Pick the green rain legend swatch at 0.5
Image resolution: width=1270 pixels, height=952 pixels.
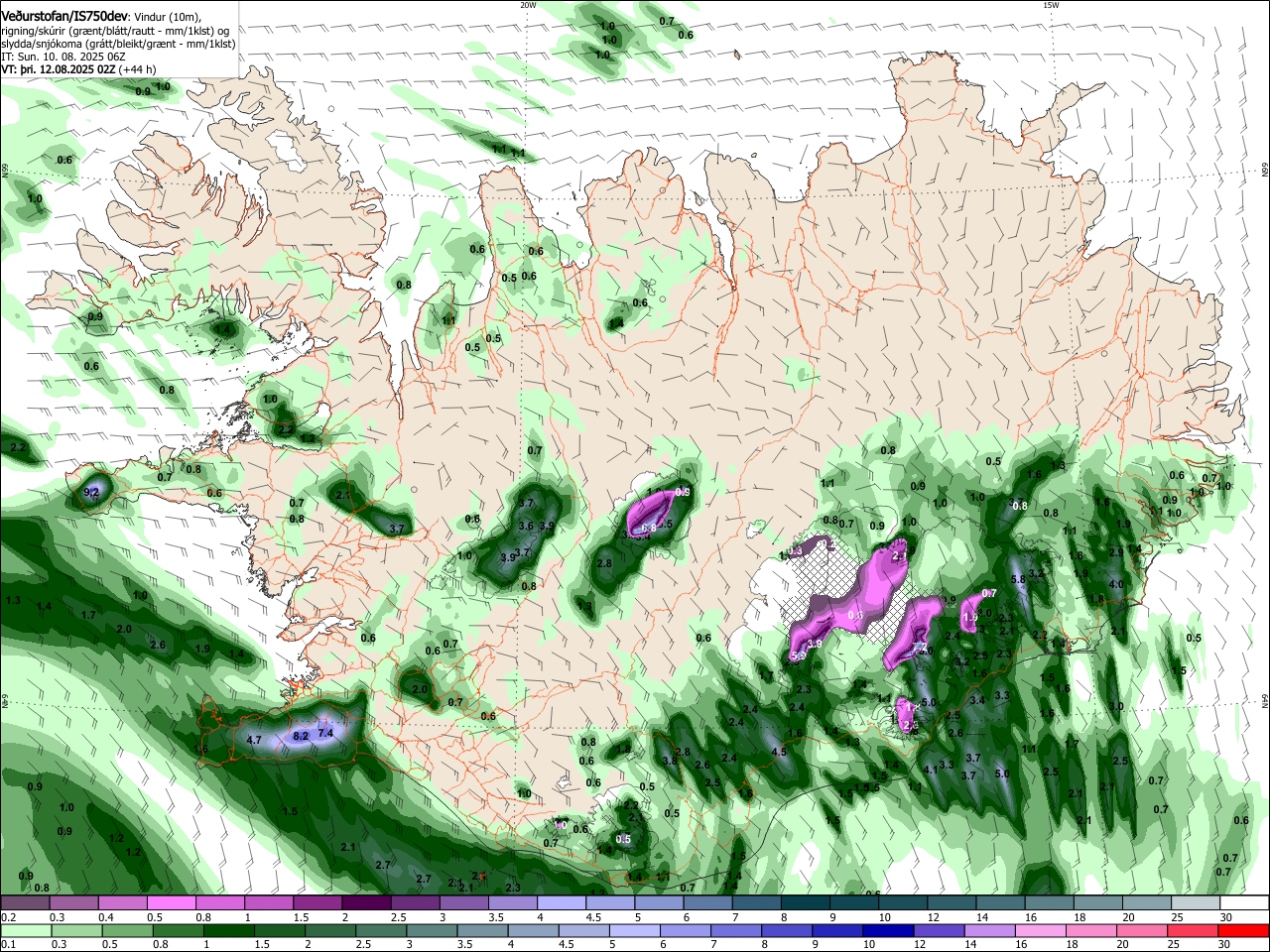coord(126,930)
